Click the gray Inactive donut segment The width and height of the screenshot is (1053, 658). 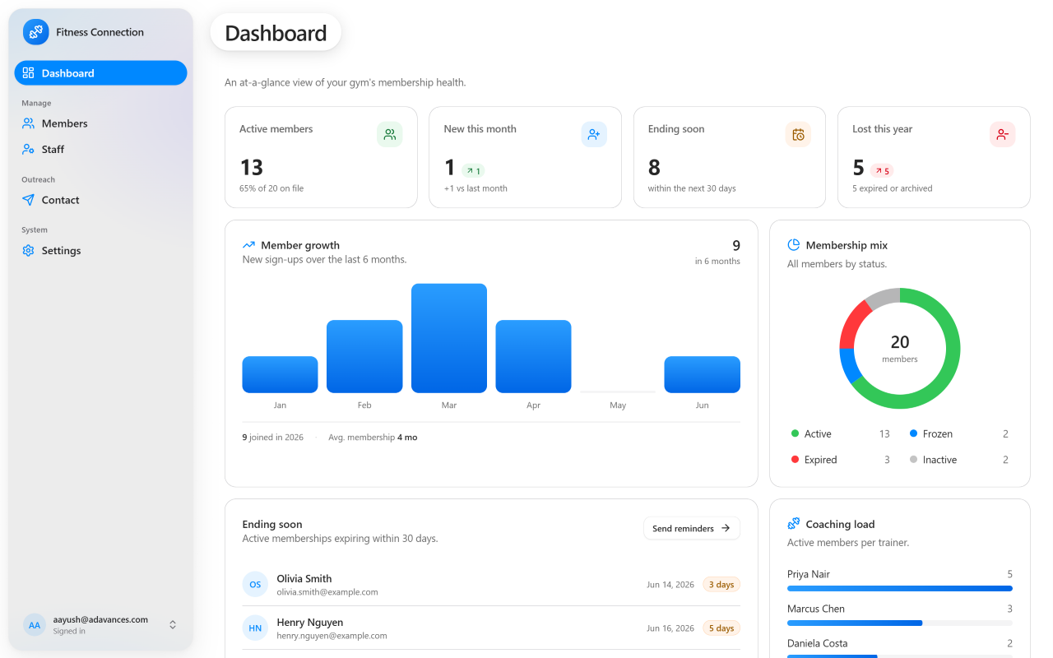883,297
